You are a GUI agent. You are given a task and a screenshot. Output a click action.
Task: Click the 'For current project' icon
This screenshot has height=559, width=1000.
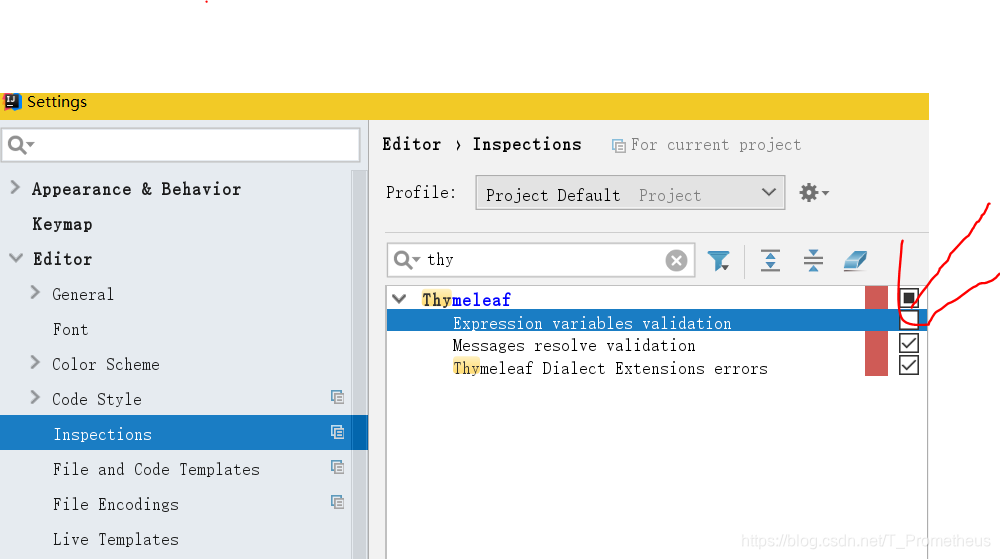[x=618, y=146]
